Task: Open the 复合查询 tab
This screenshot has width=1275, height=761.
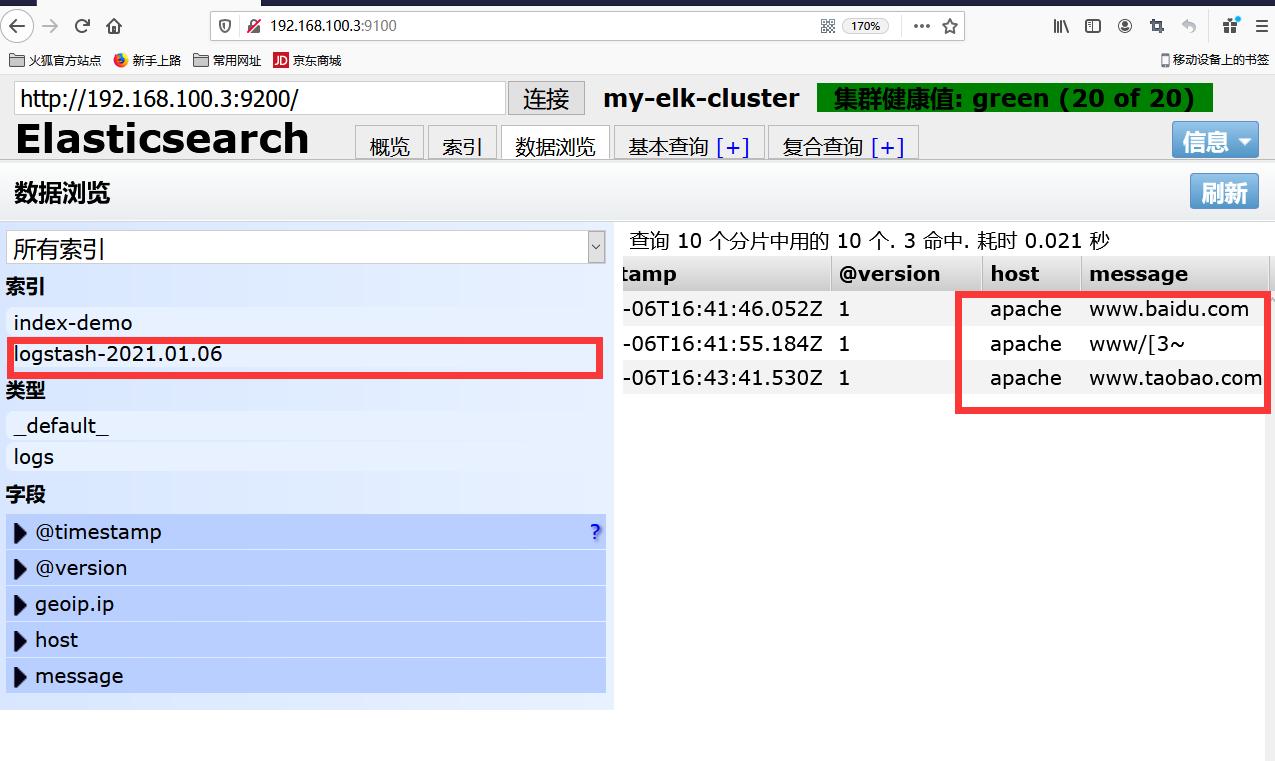Action: click(x=822, y=146)
